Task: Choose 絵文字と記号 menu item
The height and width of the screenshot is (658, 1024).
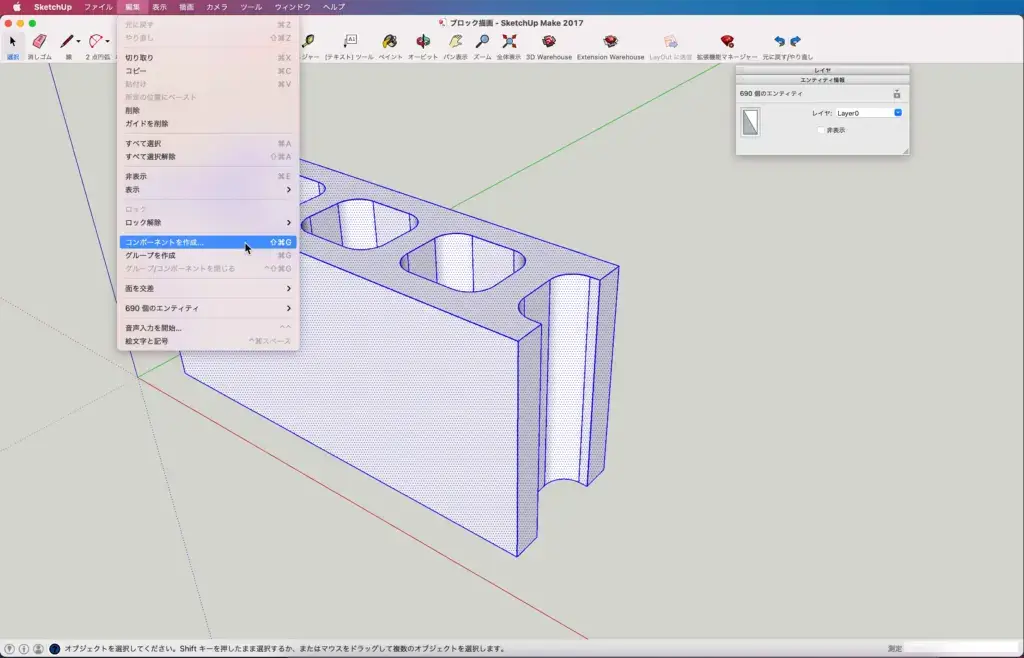Action: 208,341
